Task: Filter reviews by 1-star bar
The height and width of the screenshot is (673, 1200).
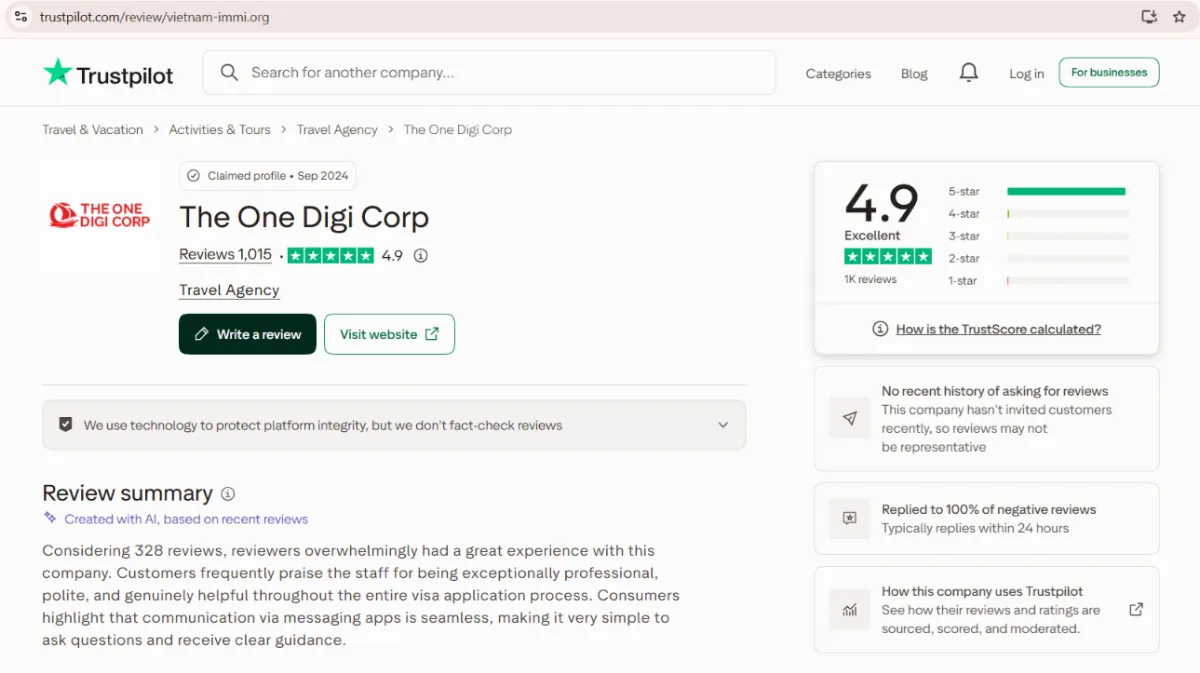Action: (1038, 281)
